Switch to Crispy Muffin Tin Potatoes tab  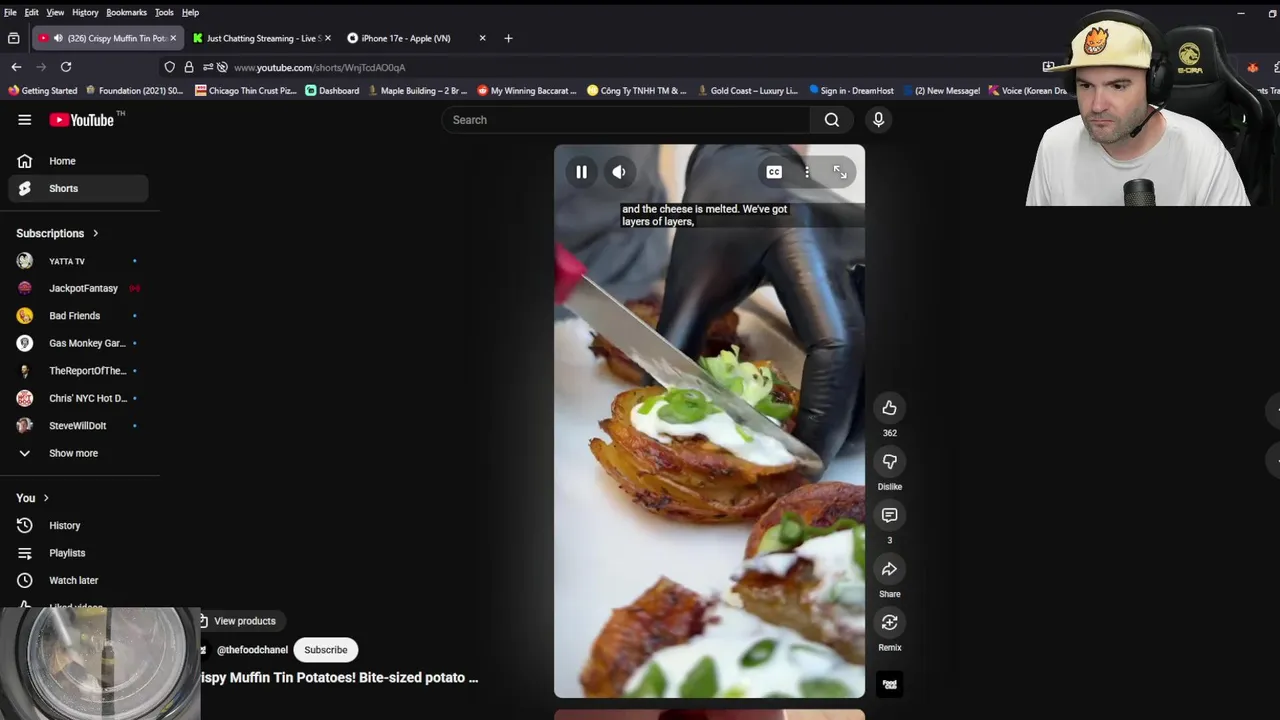[x=107, y=38]
